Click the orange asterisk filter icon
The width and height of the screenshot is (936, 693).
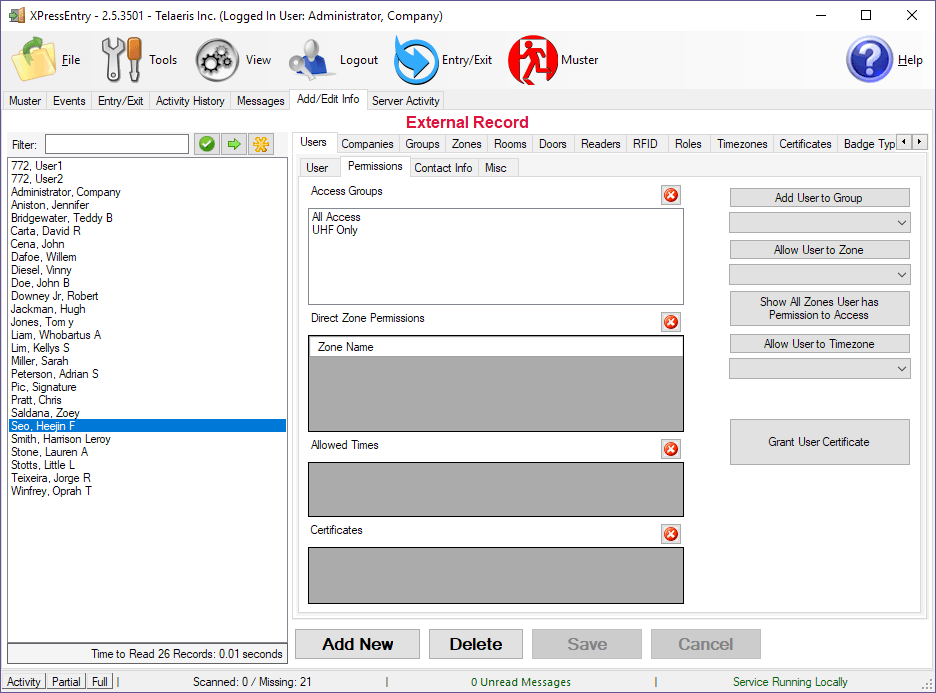point(260,144)
